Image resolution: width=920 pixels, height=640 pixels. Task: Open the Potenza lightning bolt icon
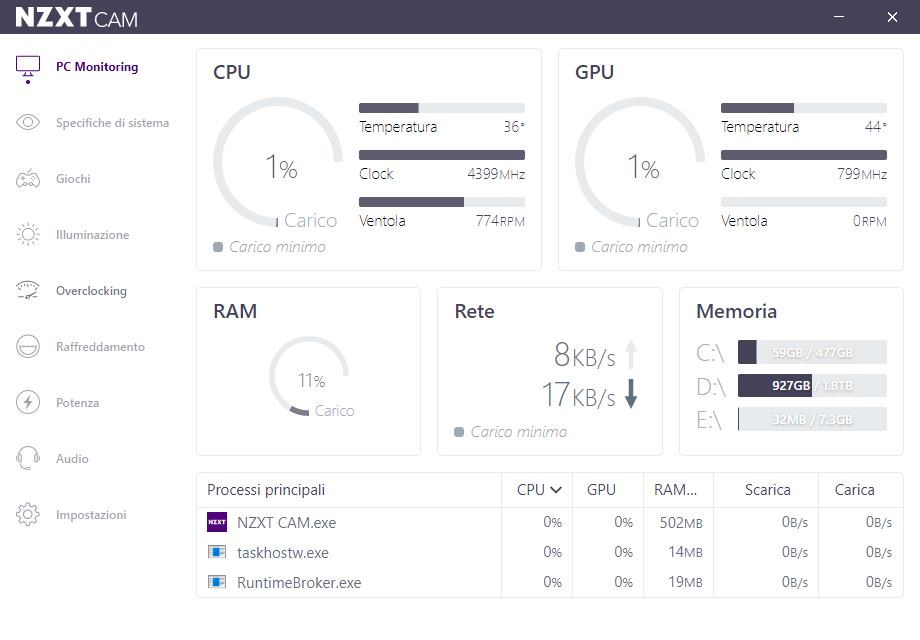[28, 403]
